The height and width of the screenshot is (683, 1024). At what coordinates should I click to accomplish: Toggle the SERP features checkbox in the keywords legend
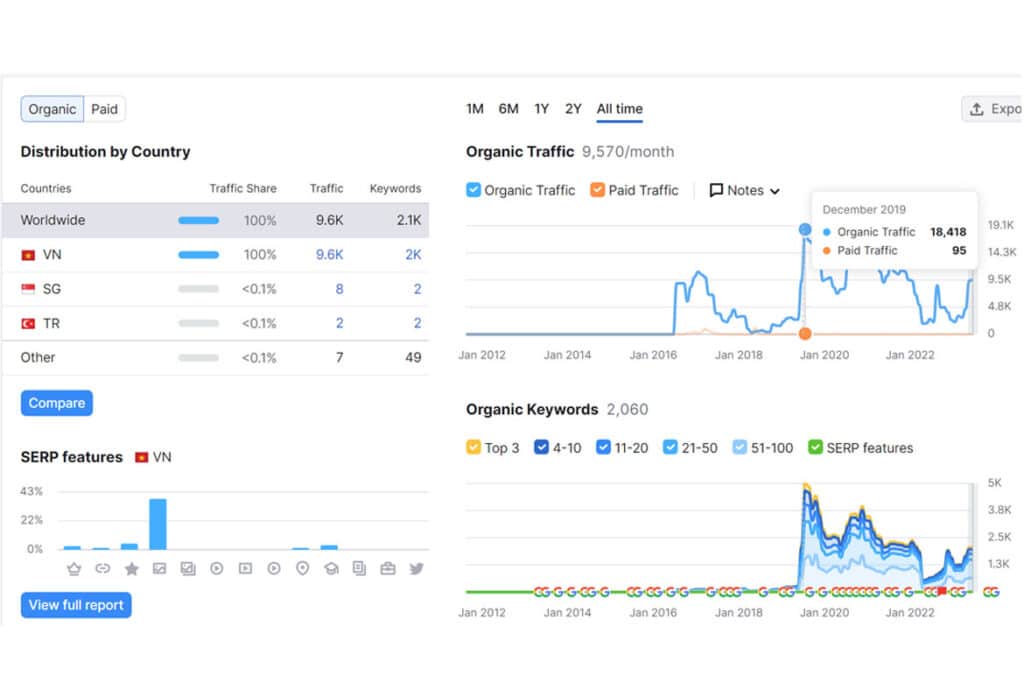click(815, 447)
